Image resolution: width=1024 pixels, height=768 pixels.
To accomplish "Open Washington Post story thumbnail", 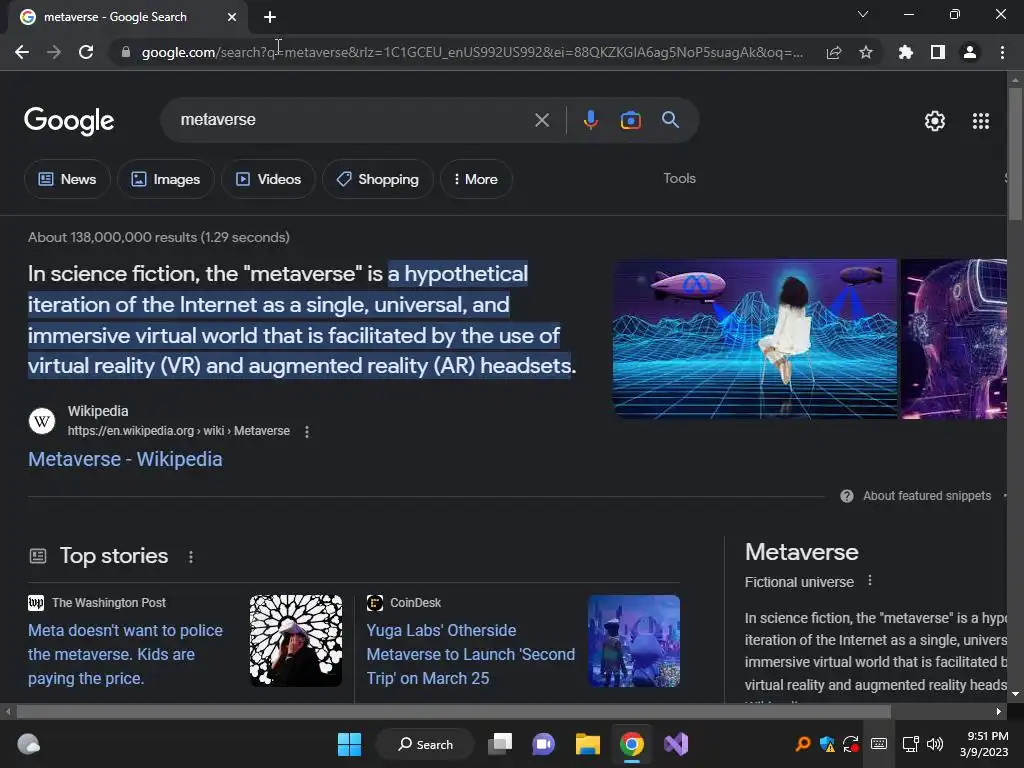I will click(x=296, y=641).
